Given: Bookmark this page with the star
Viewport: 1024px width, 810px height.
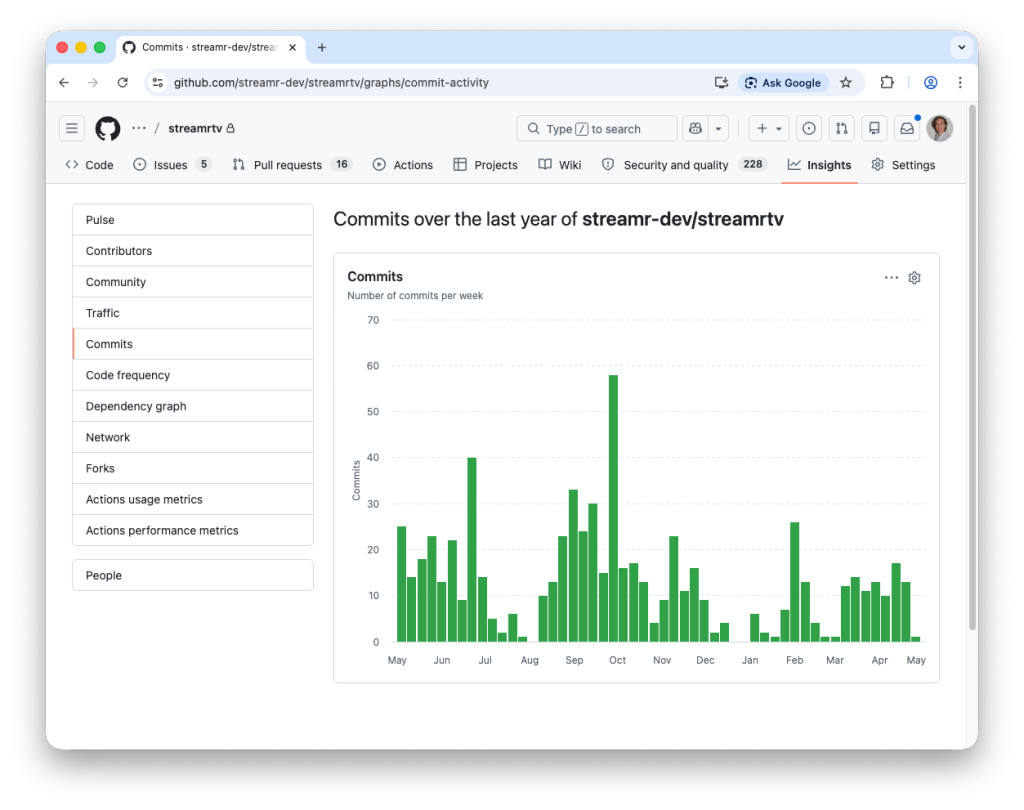Looking at the screenshot, I should tap(846, 82).
